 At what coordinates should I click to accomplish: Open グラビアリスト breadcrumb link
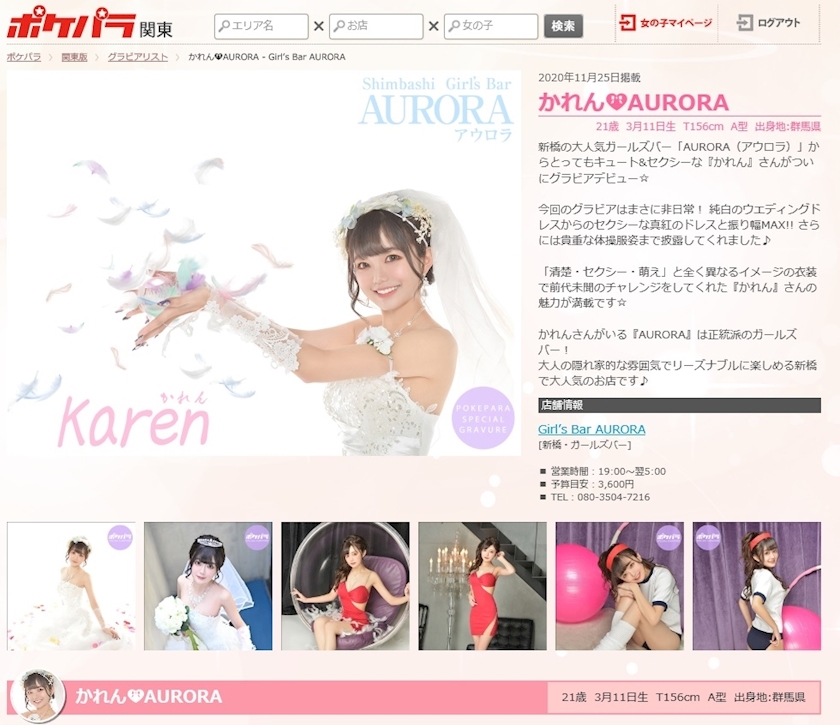[x=138, y=57]
